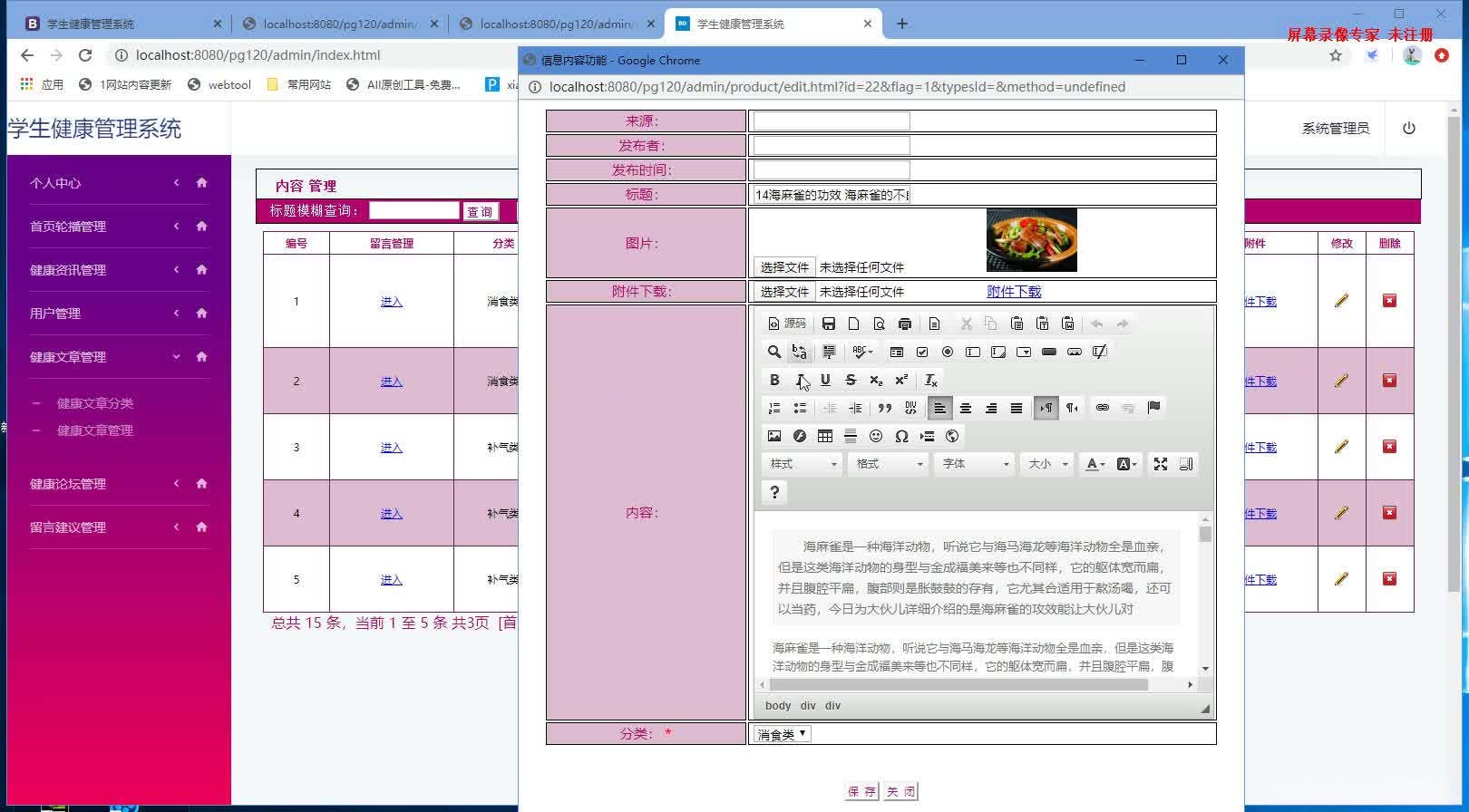Click the editor's templates icon
The width and height of the screenshot is (1469, 812).
tap(935, 324)
